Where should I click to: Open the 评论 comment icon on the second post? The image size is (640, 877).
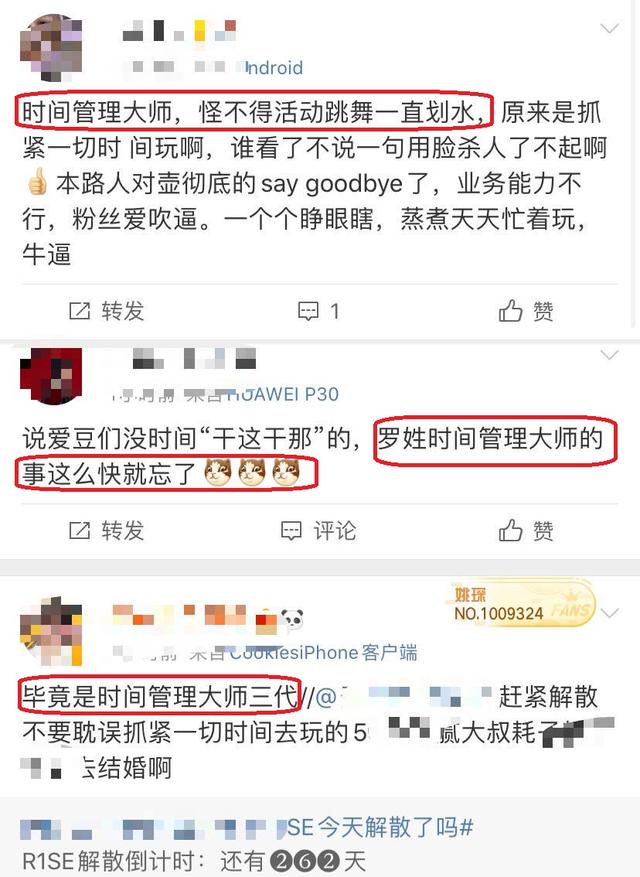[x=291, y=530]
